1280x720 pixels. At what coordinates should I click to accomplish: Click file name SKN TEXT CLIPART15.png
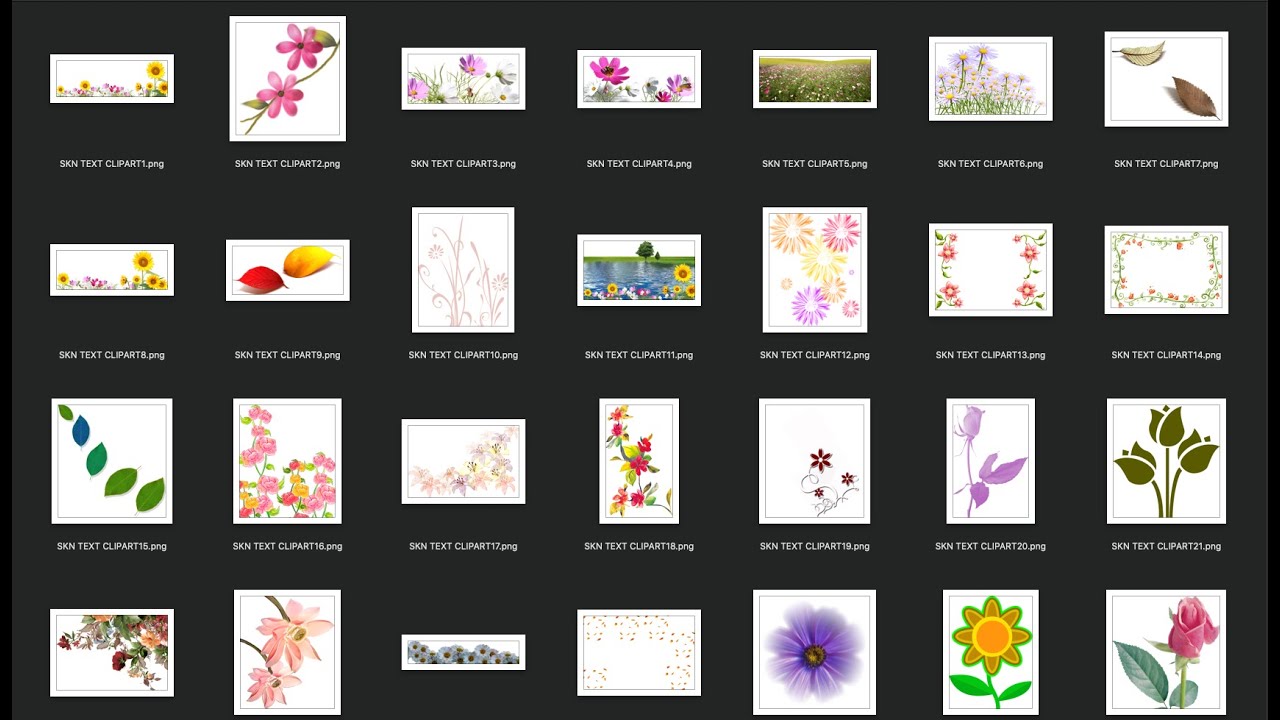point(112,546)
